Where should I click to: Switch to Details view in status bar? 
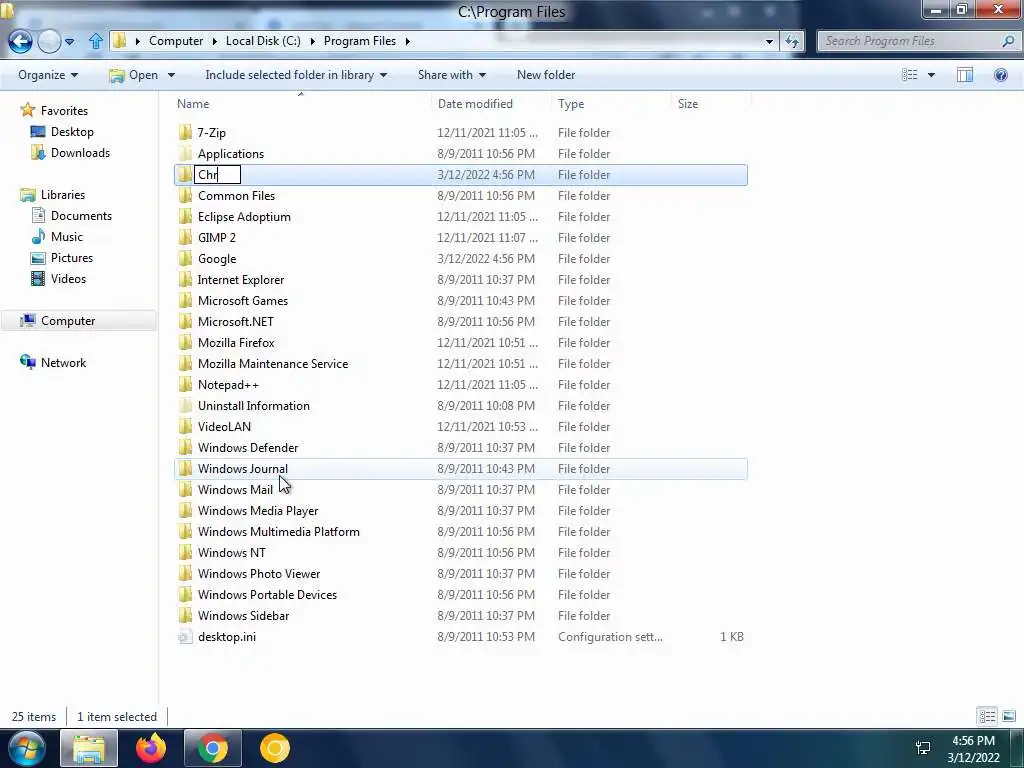pyautogui.click(x=987, y=716)
